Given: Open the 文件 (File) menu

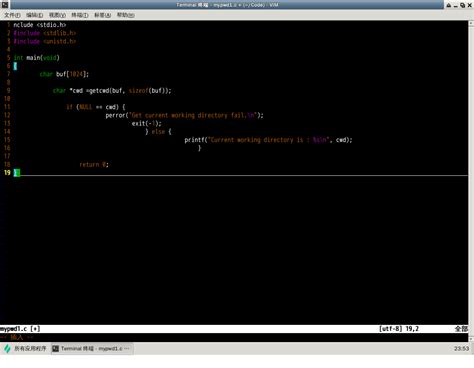Looking at the screenshot, I should pyautogui.click(x=12, y=15).
